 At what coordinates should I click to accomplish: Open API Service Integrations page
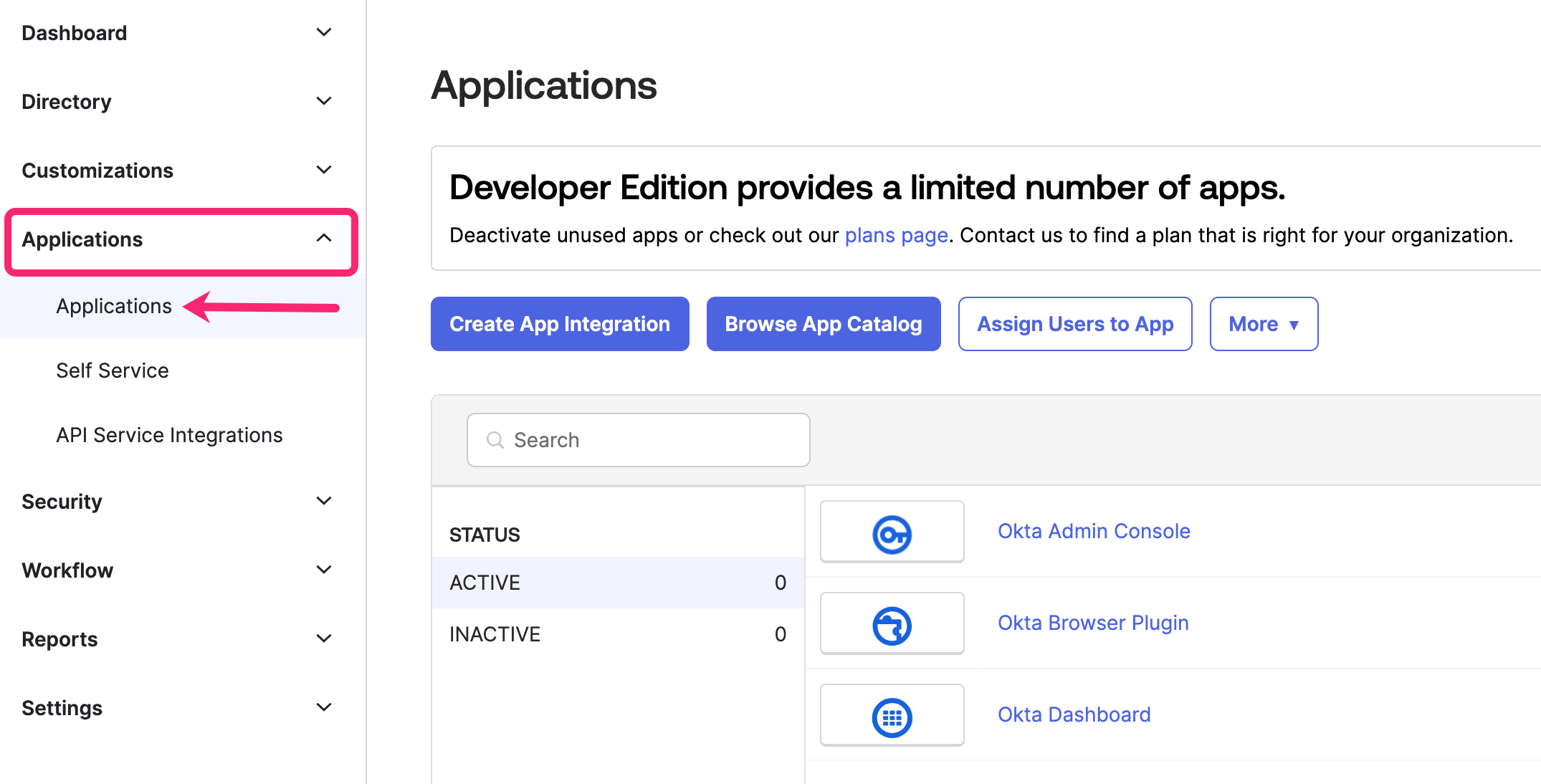click(x=169, y=435)
